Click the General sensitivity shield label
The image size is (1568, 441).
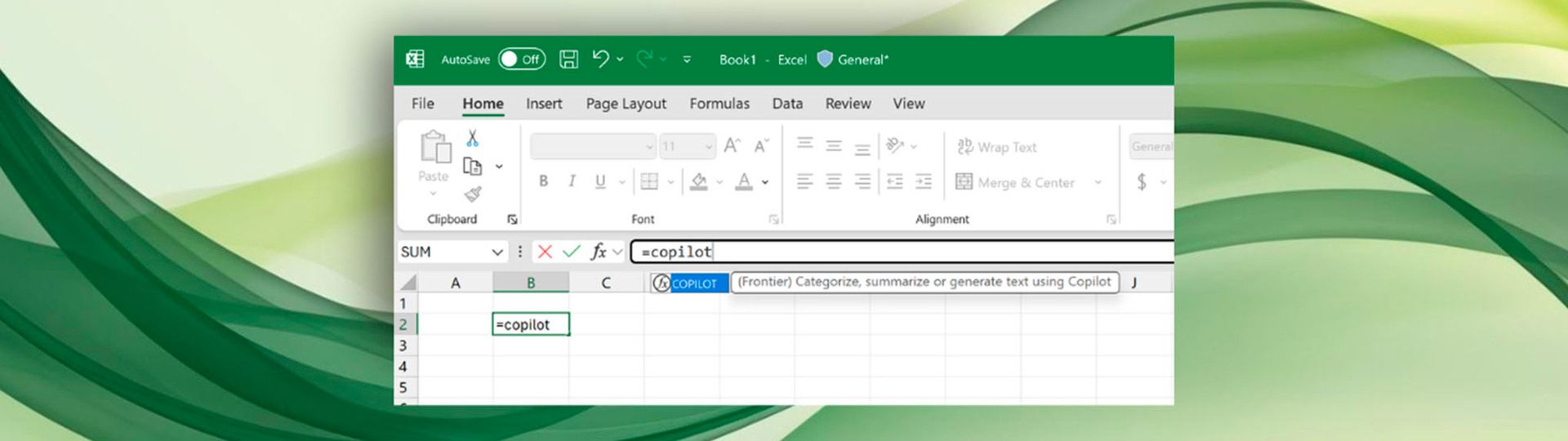pos(853,59)
